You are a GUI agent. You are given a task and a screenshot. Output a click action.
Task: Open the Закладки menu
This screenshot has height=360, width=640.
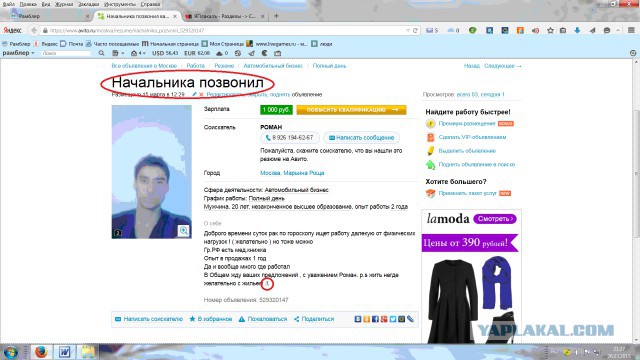point(89,4)
